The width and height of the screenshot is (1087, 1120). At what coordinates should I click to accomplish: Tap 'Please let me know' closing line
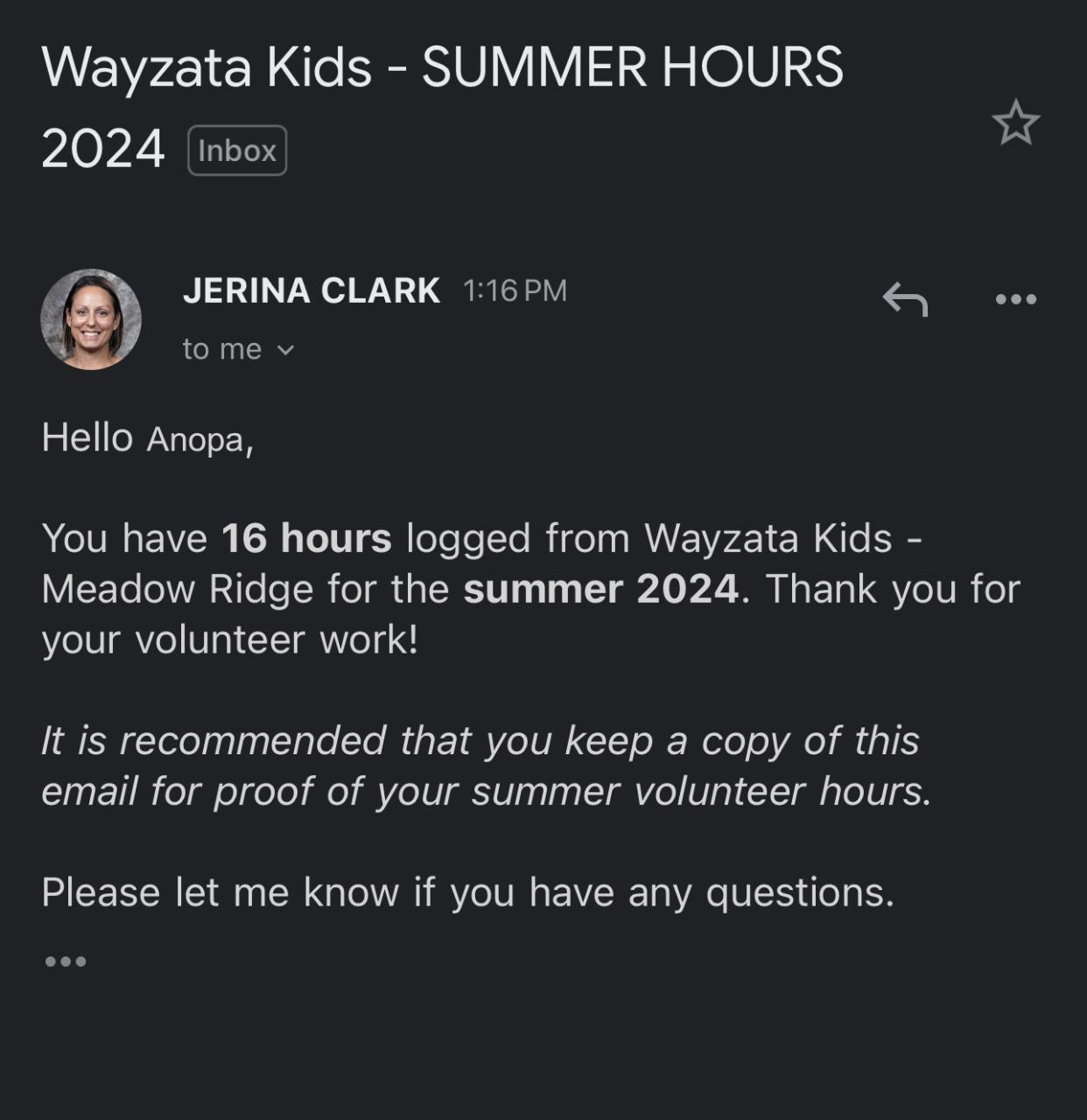tap(467, 892)
